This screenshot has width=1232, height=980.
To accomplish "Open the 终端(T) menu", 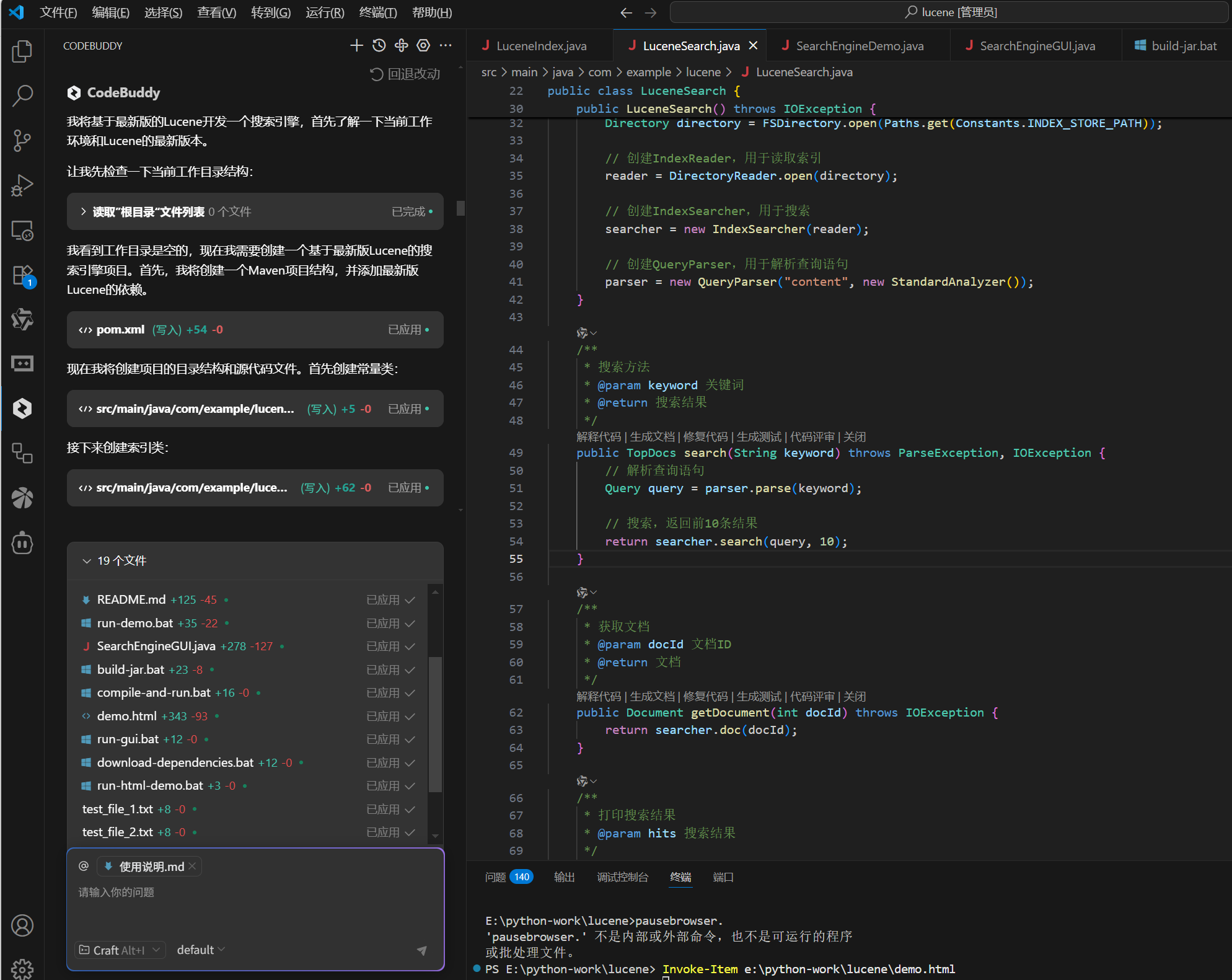I will click(377, 12).
